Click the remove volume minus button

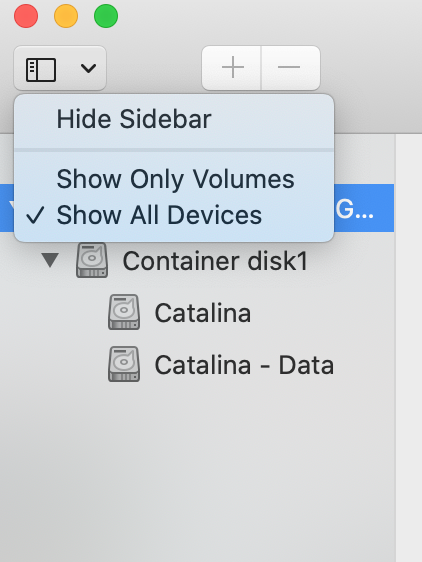291,68
